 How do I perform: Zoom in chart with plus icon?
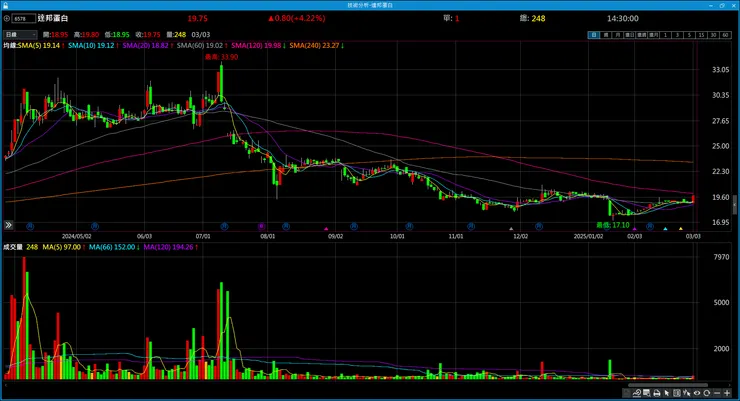(x=727, y=393)
